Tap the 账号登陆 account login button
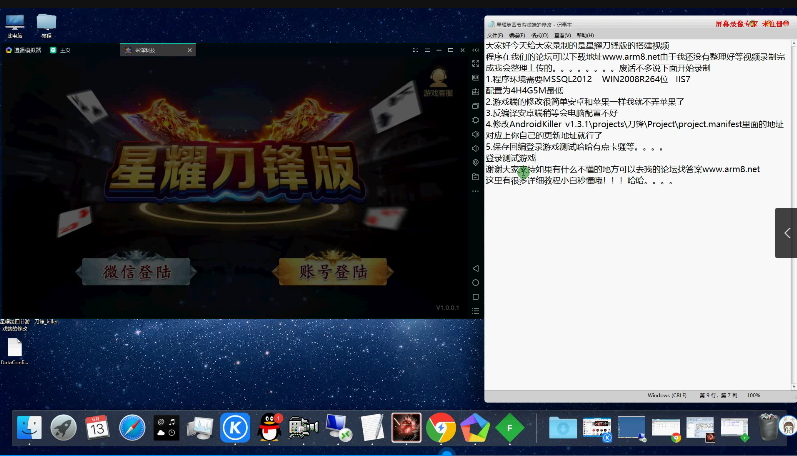 pyautogui.click(x=333, y=271)
